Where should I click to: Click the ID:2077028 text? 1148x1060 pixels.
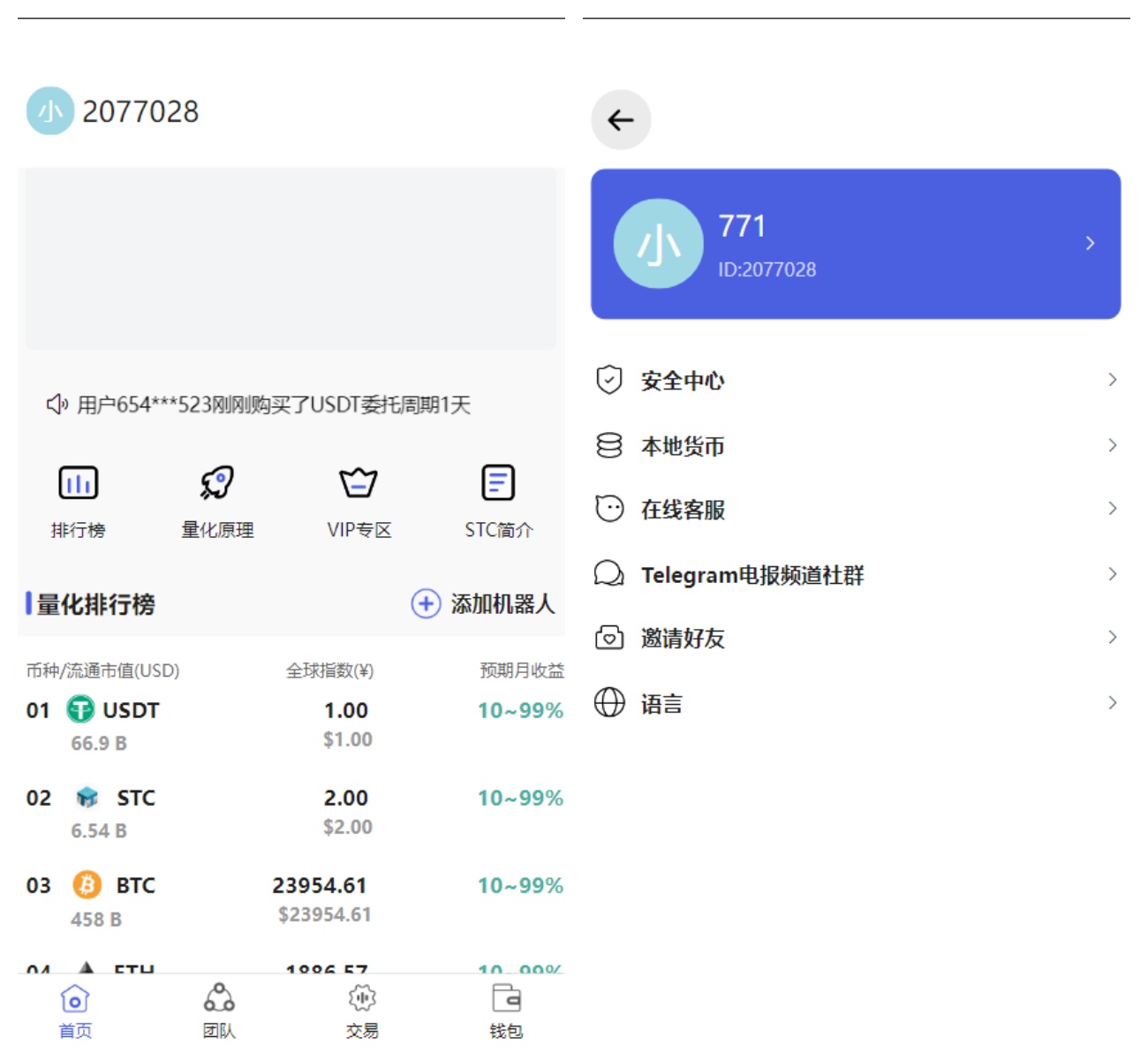pyautogui.click(x=767, y=269)
